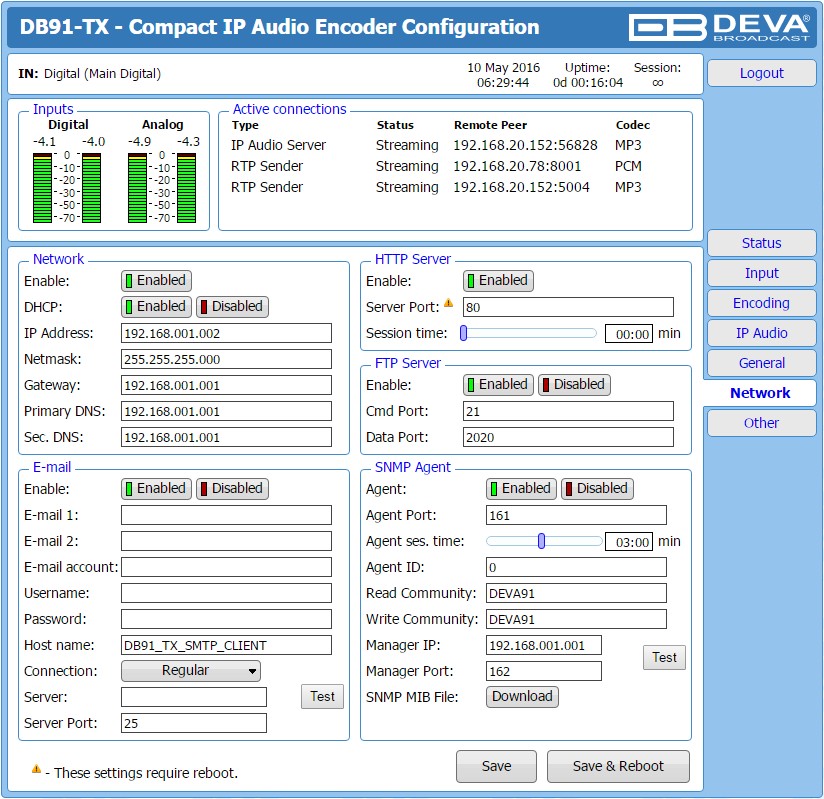The width and height of the screenshot is (824, 799).
Task: Open the Encoding tab
Action: pyautogui.click(x=761, y=303)
